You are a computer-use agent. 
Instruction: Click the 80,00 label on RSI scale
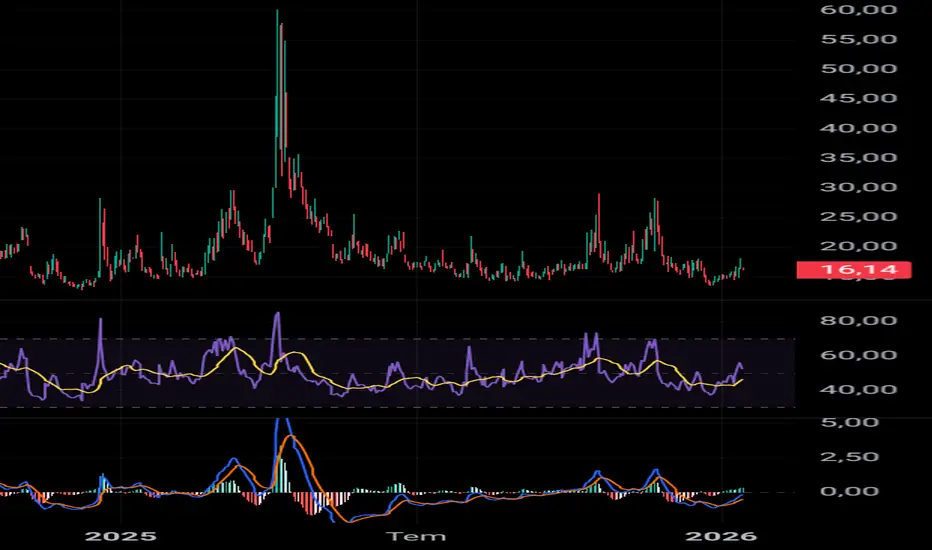pyautogui.click(x=858, y=320)
